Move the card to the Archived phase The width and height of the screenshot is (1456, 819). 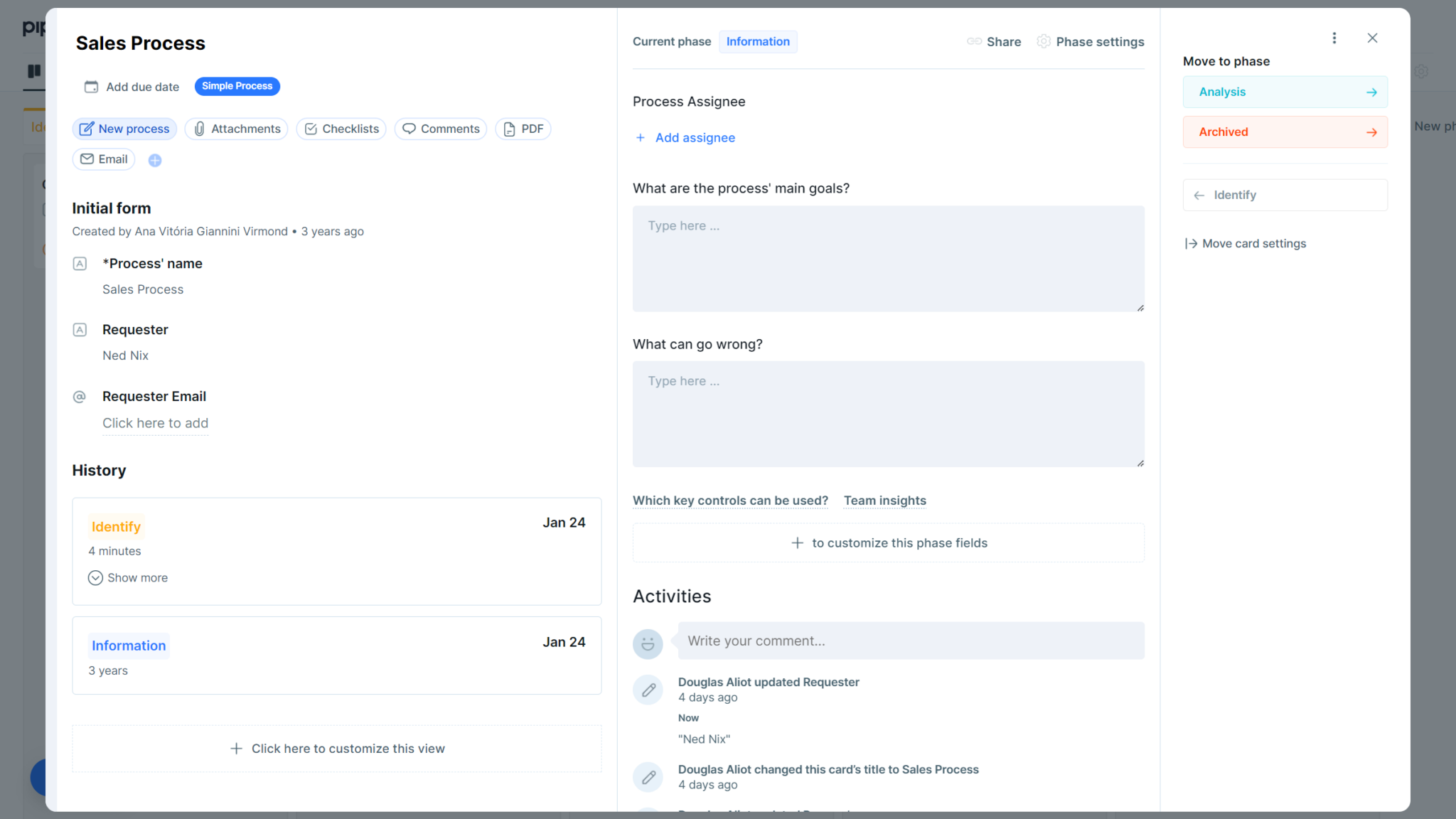[1284, 132]
